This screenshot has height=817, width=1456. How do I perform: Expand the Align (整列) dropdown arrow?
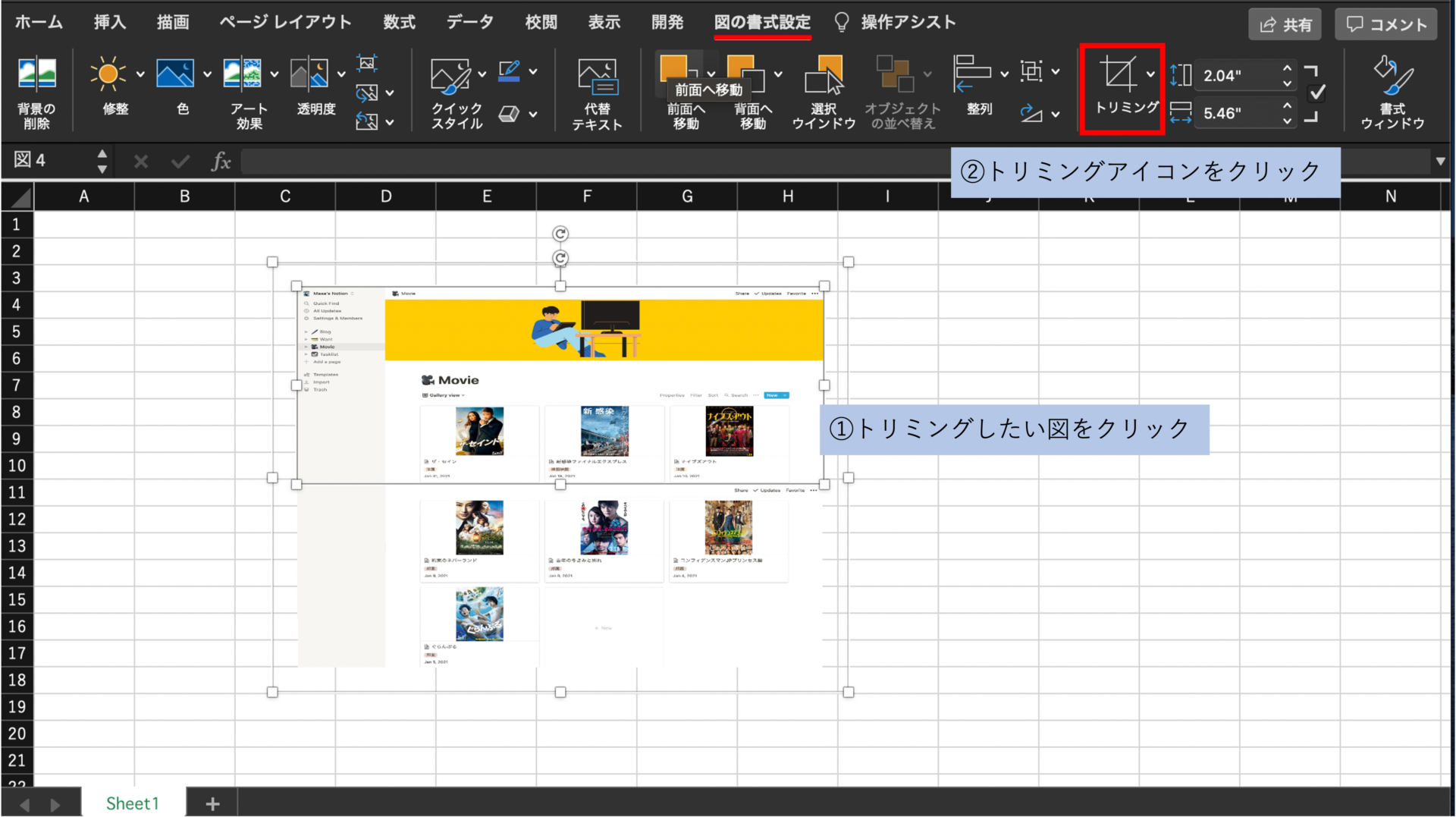1004,74
